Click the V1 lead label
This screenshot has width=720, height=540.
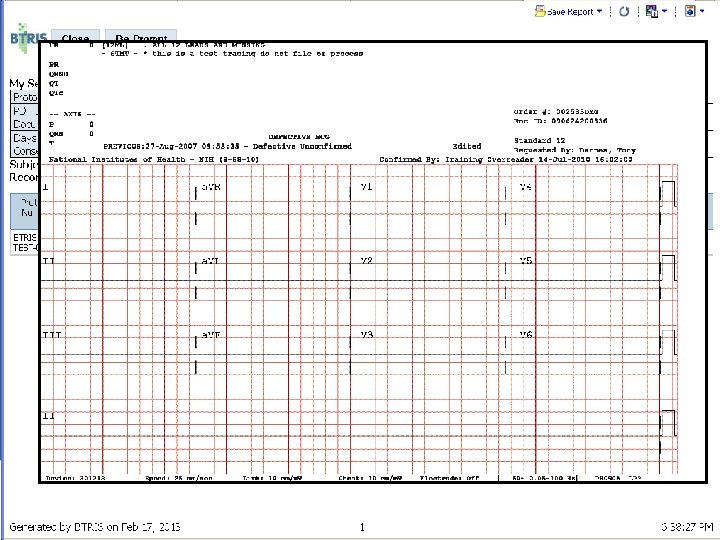366,187
